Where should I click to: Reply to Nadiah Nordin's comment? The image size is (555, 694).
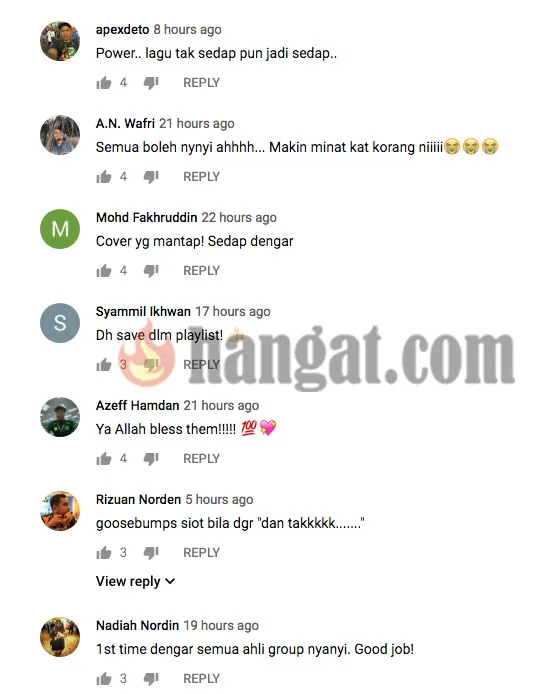[x=201, y=679]
